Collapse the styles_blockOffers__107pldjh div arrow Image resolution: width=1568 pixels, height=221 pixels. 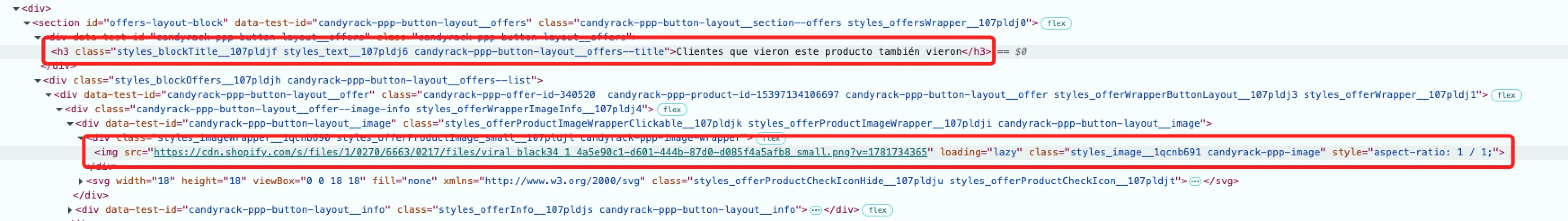tap(38, 80)
